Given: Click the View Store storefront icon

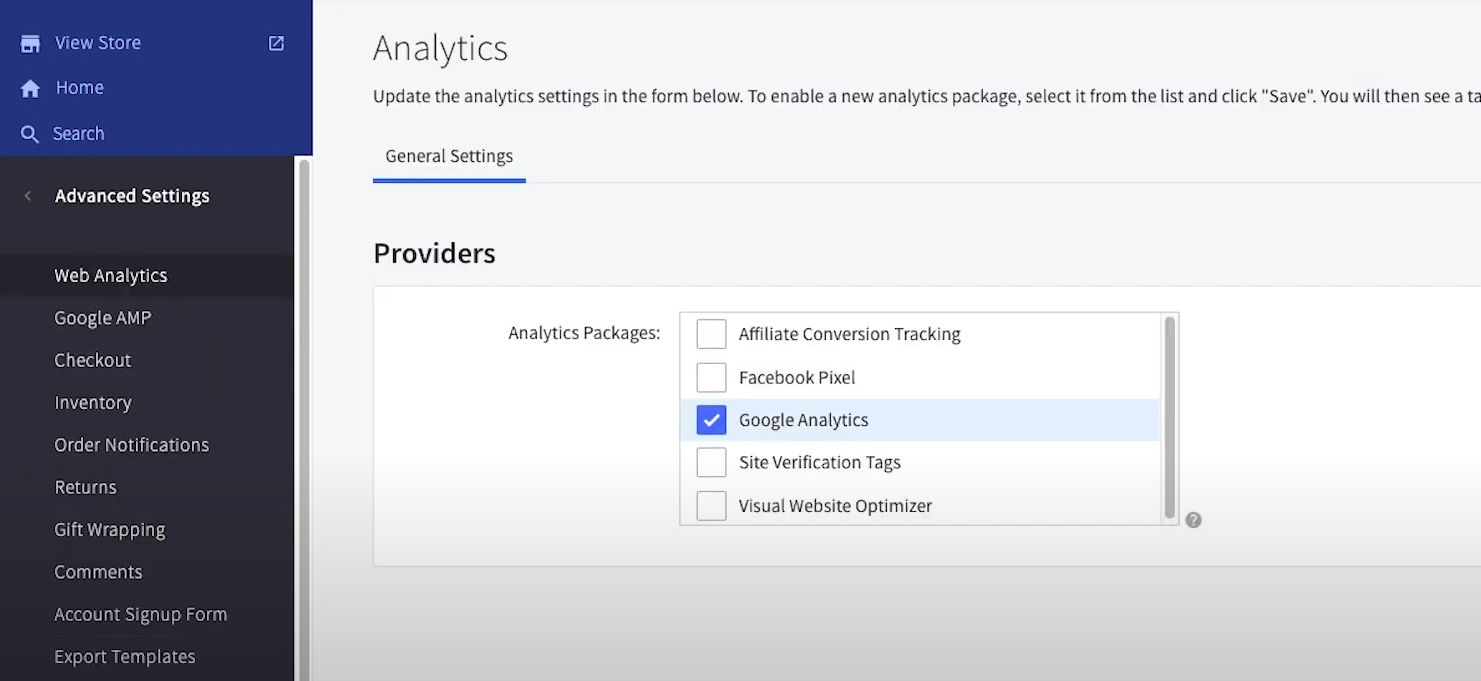Looking at the screenshot, I should click(30, 43).
